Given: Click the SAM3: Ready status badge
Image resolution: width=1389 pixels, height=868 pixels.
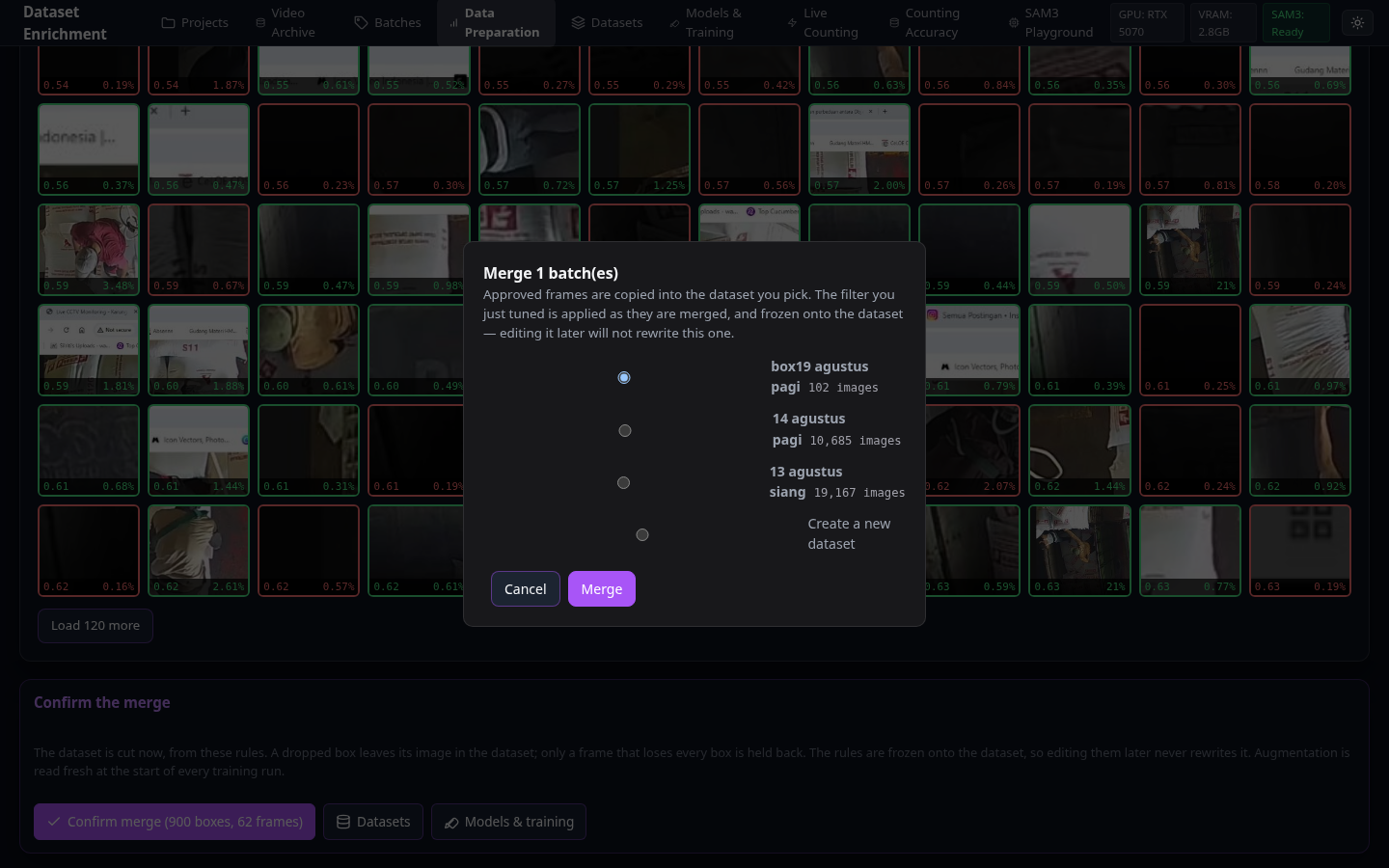Looking at the screenshot, I should tap(1296, 23).
